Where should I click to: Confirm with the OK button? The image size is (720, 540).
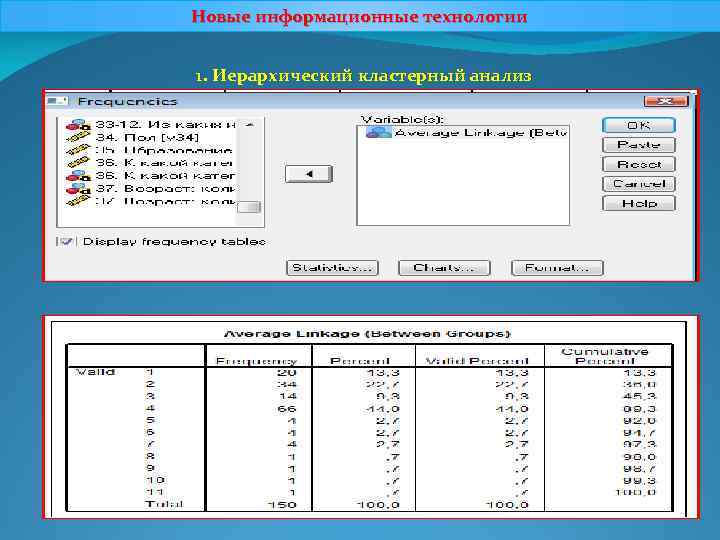coord(639,125)
